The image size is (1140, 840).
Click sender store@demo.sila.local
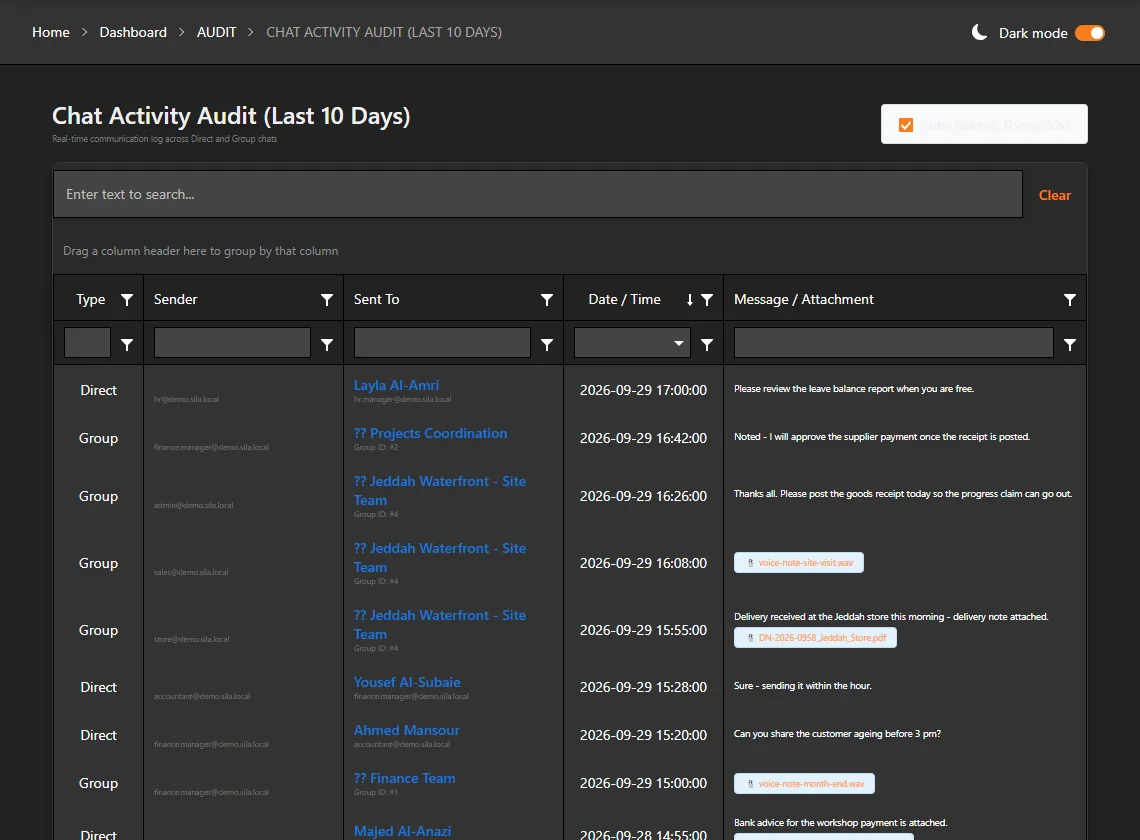pyautogui.click(x=192, y=639)
